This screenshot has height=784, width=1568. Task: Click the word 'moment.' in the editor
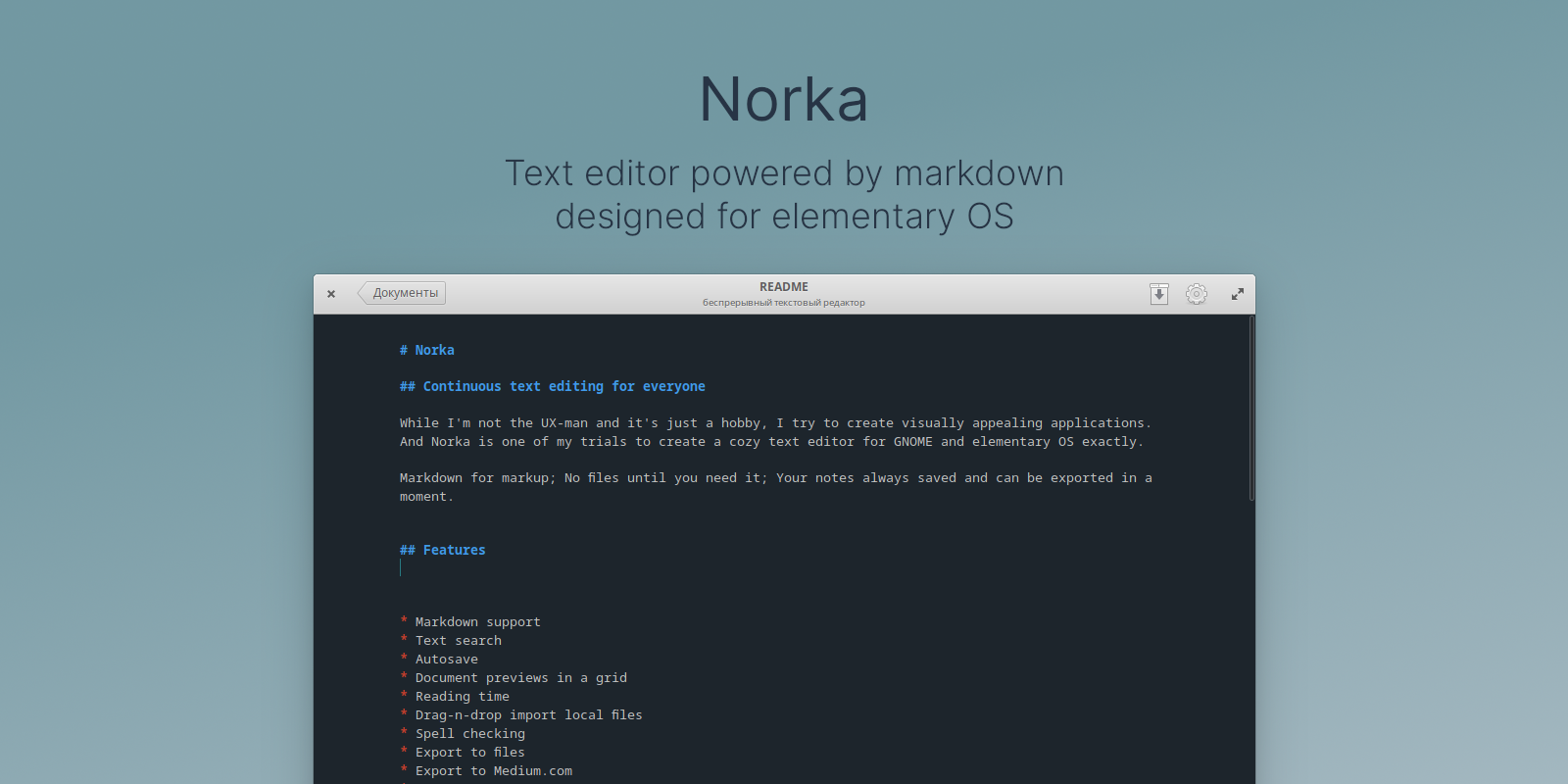pyautogui.click(x=426, y=497)
